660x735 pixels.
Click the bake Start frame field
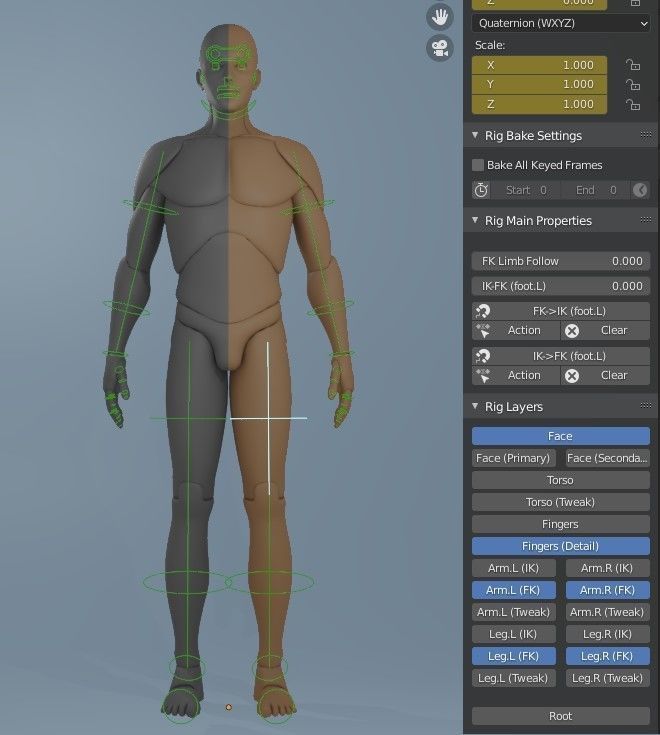coord(525,190)
